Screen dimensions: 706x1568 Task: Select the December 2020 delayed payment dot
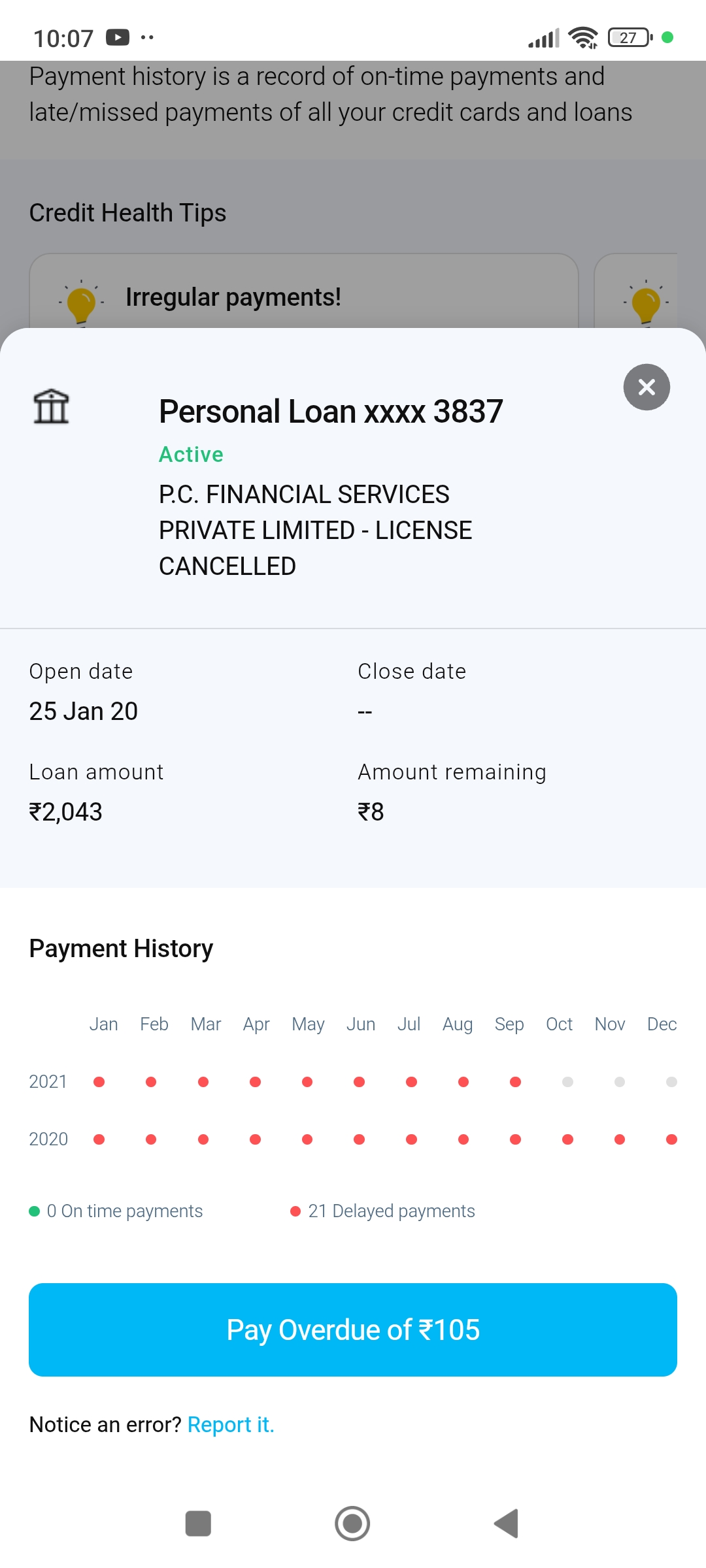pos(671,1139)
